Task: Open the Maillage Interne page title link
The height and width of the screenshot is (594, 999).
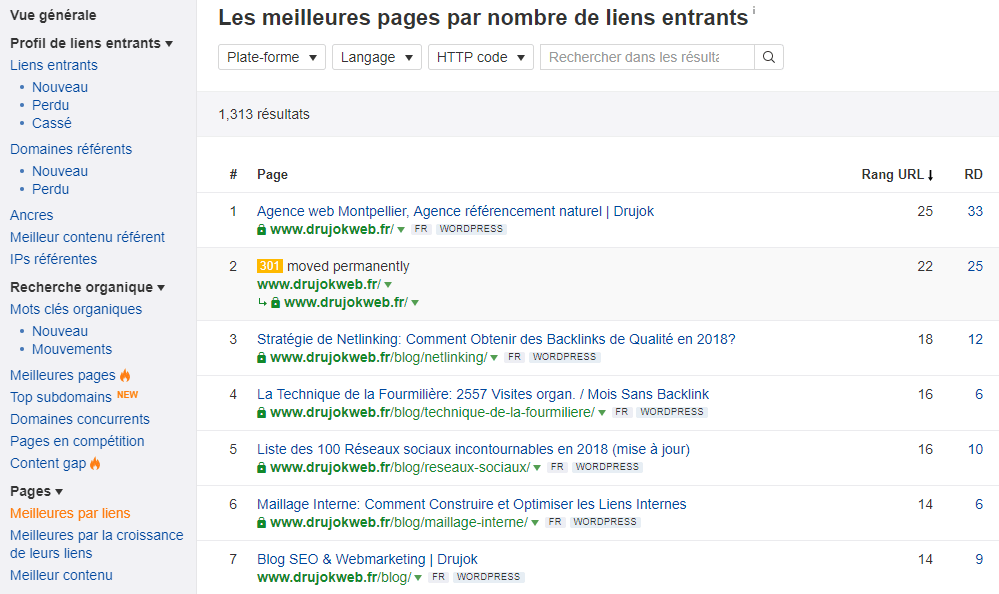Action: coord(471,504)
